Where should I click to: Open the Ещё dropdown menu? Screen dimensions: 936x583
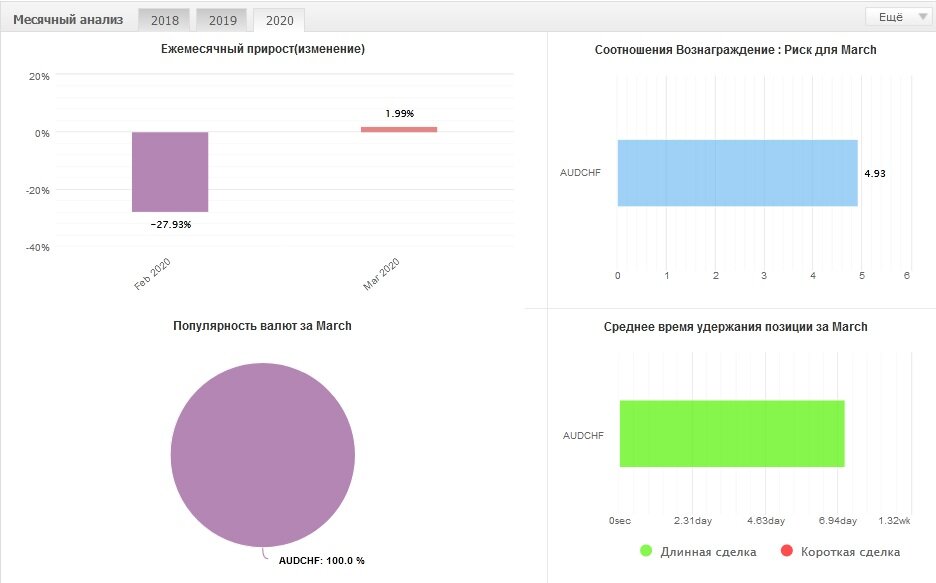click(x=898, y=17)
